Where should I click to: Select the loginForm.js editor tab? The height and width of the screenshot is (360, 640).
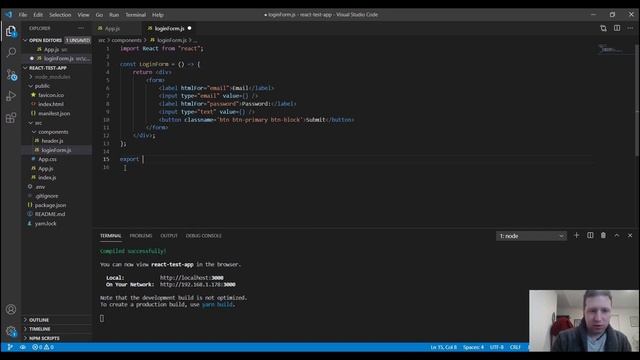point(169,29)
